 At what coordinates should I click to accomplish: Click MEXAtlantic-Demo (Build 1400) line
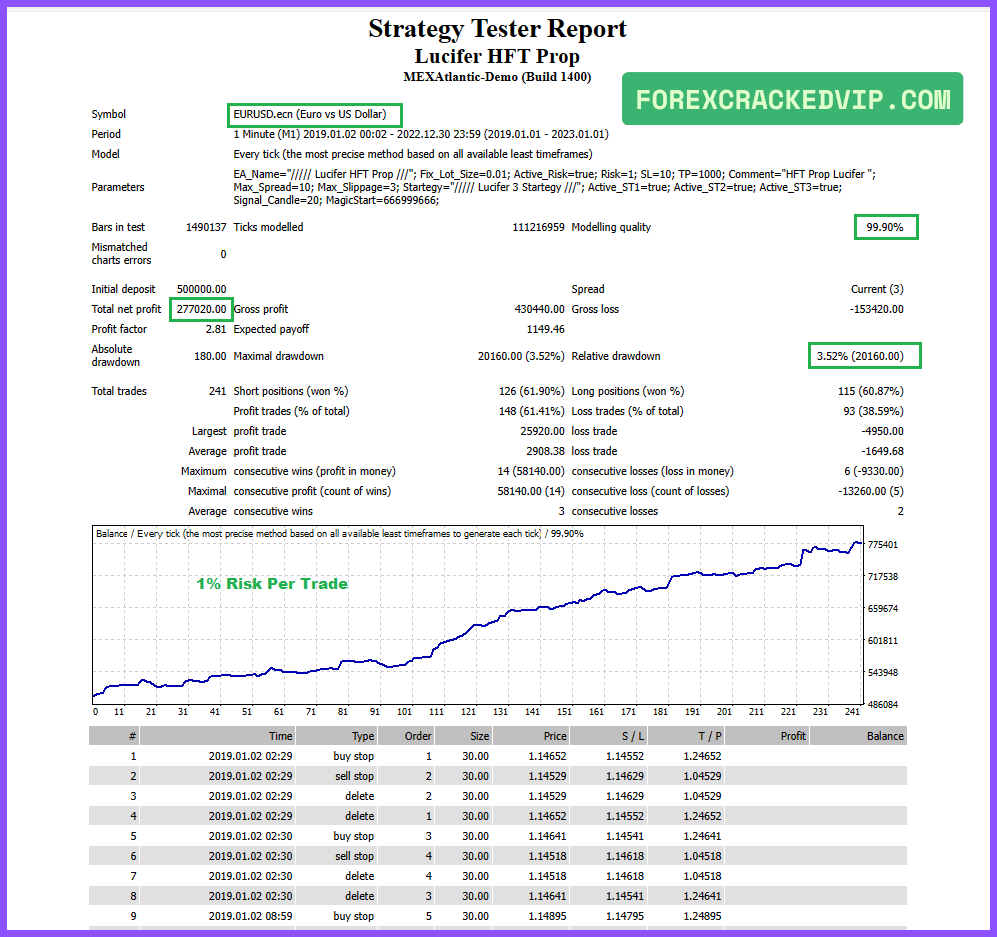click(497, 77)
